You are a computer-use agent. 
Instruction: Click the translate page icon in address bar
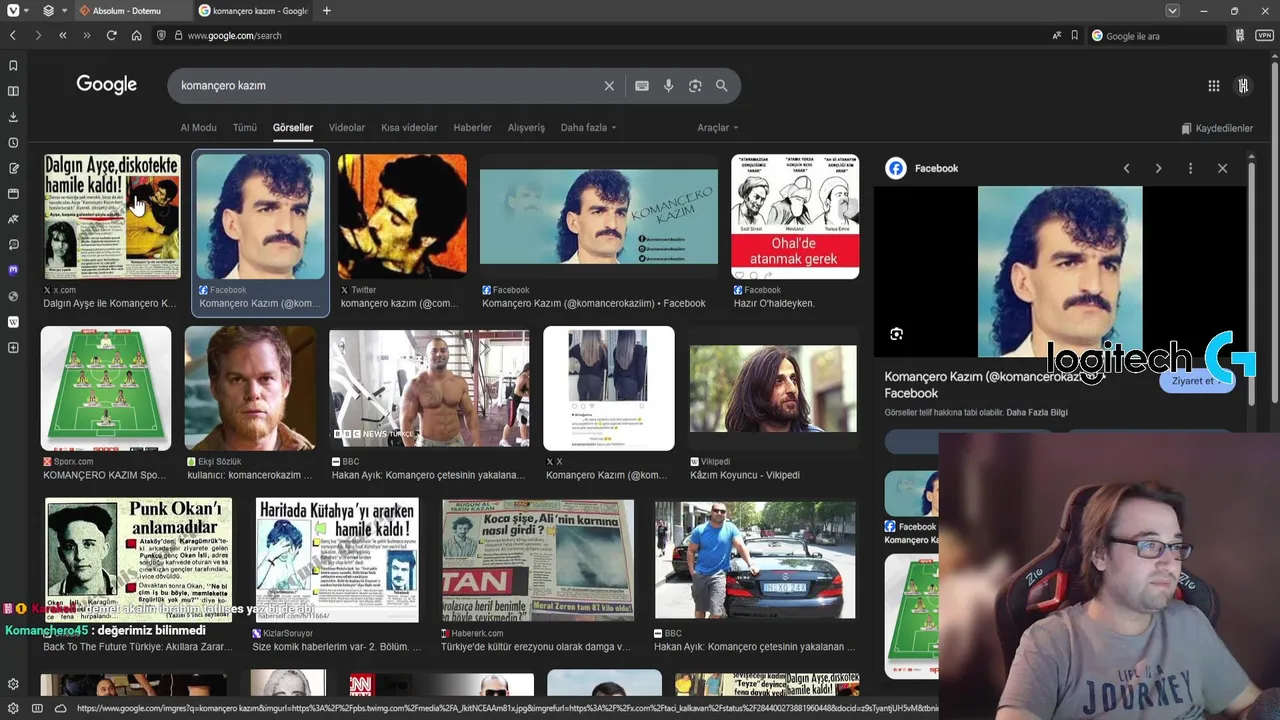pos(1057,35)
